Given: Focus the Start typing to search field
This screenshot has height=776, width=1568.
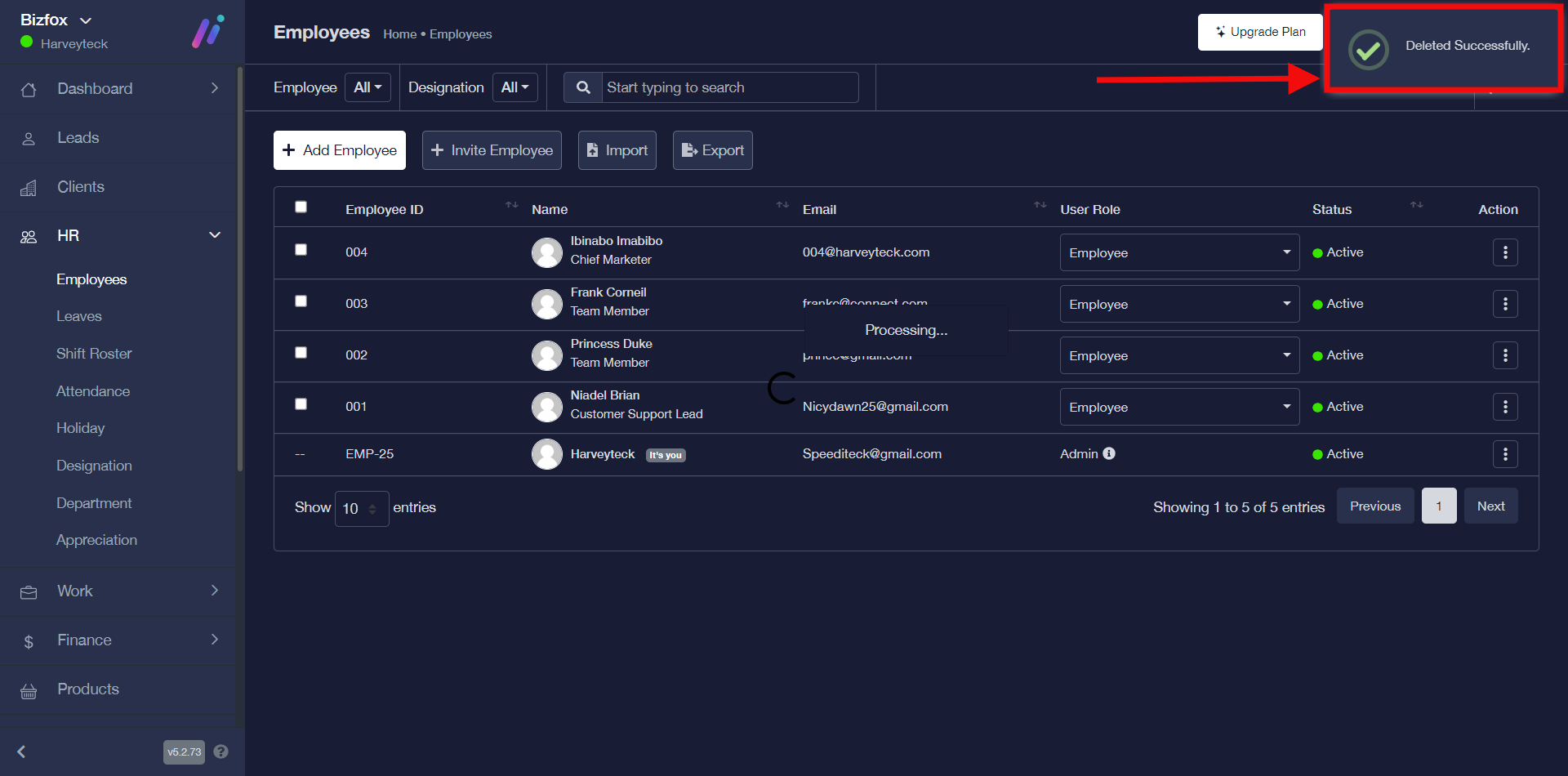Looking at the screenshot, I should (728, 87).
